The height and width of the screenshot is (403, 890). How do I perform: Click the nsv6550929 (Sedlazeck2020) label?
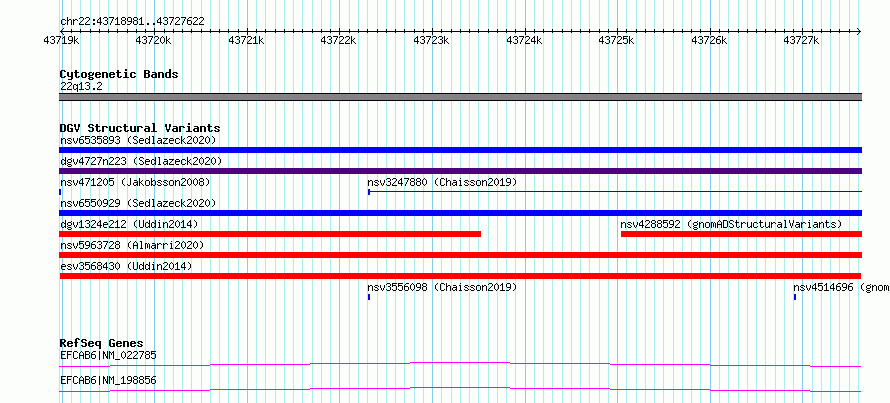tap(138, 203)
